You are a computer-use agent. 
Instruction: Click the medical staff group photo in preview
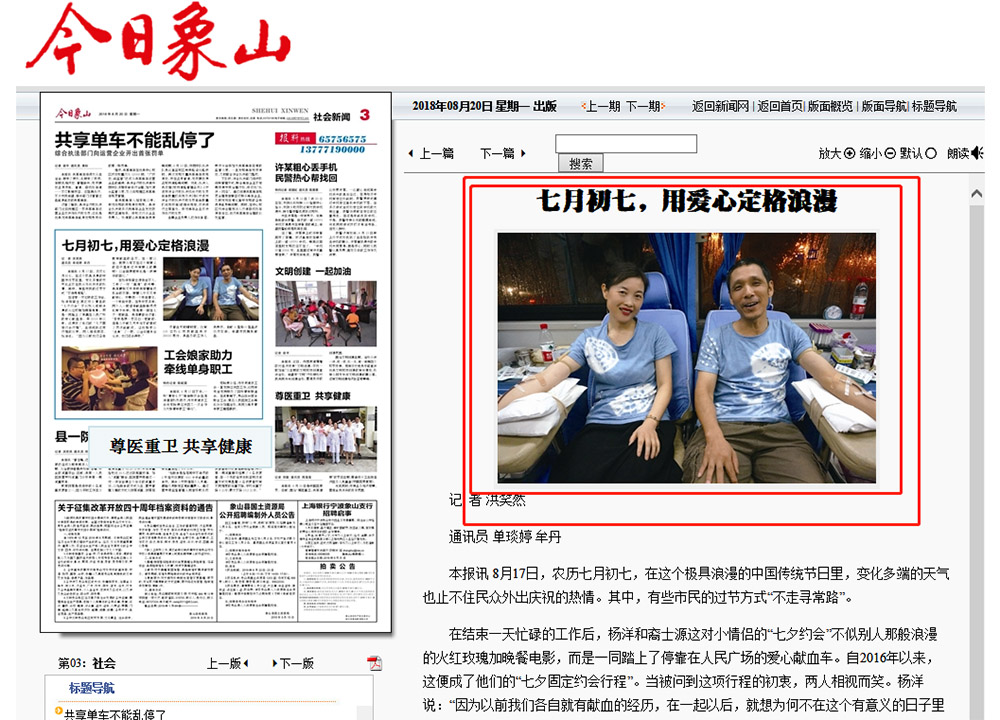point(326,439)
